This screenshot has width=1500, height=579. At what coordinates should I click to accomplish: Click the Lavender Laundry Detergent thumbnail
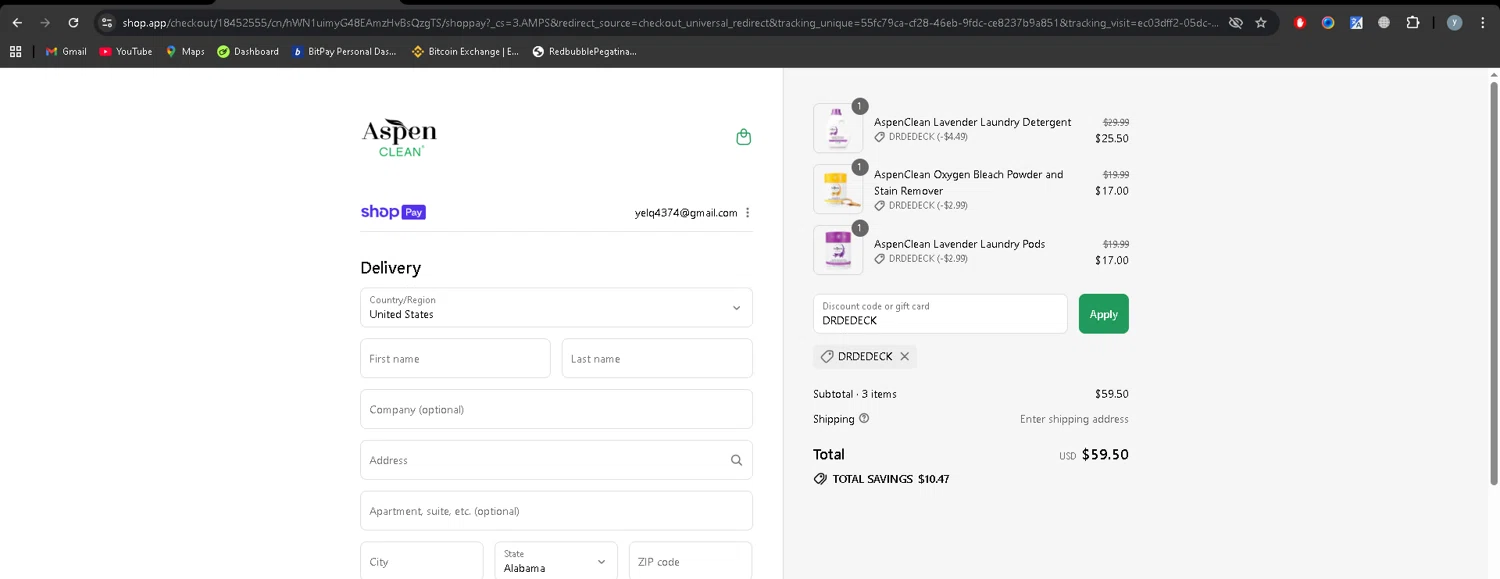838,128
